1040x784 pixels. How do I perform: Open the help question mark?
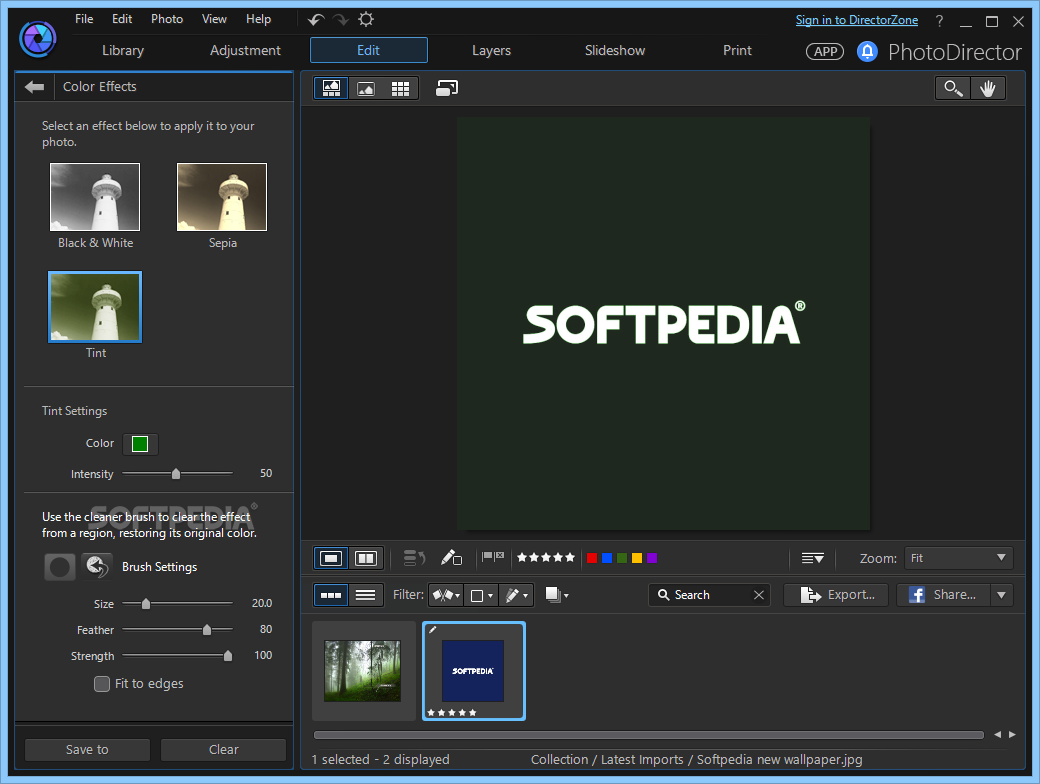click(x=939, y=21)
